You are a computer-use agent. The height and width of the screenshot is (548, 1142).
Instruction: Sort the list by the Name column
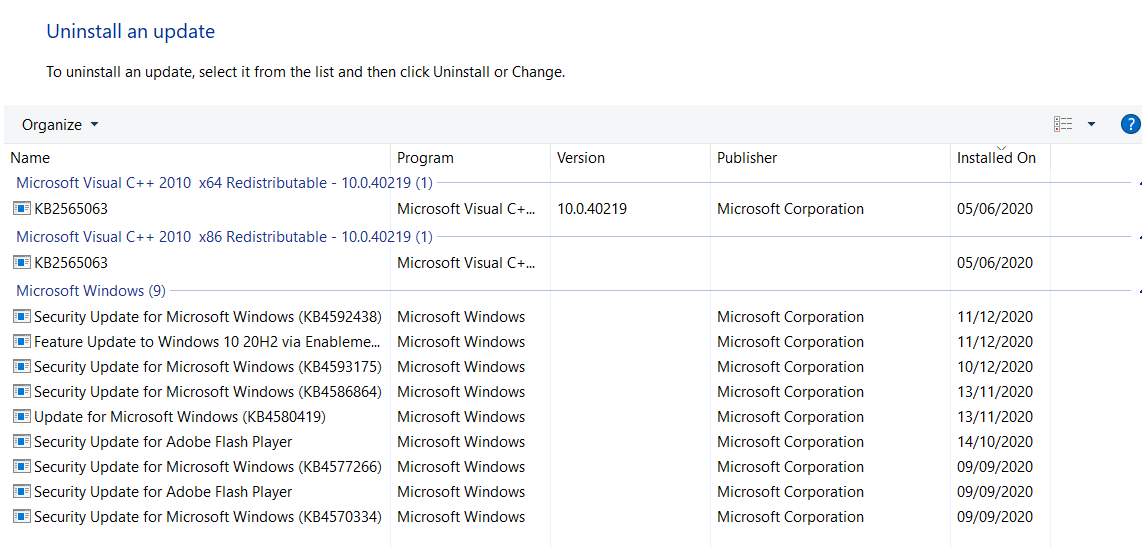(30, 158)
